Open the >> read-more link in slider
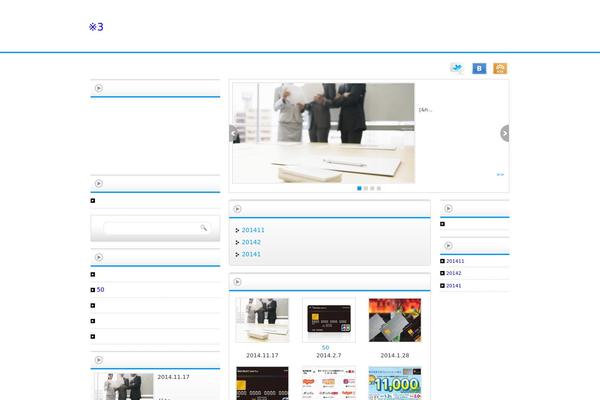Viewport: 600px width, 400px height. click(500, 175)
